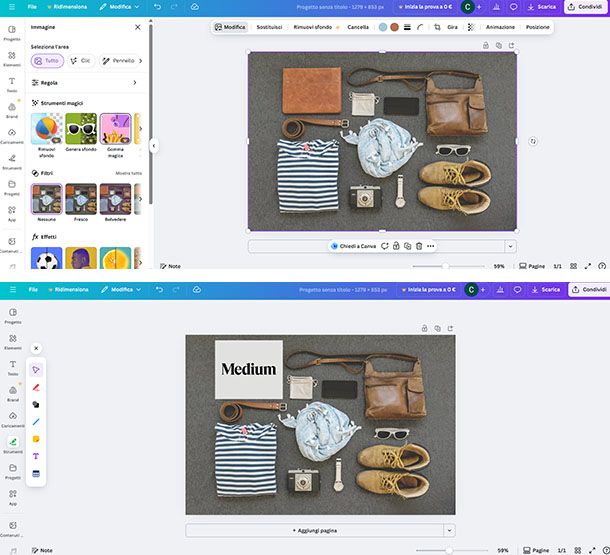Click the undo arrow in the top screenshot header
The width and height of the screenshot is (610, 555).
coord(157,7)
